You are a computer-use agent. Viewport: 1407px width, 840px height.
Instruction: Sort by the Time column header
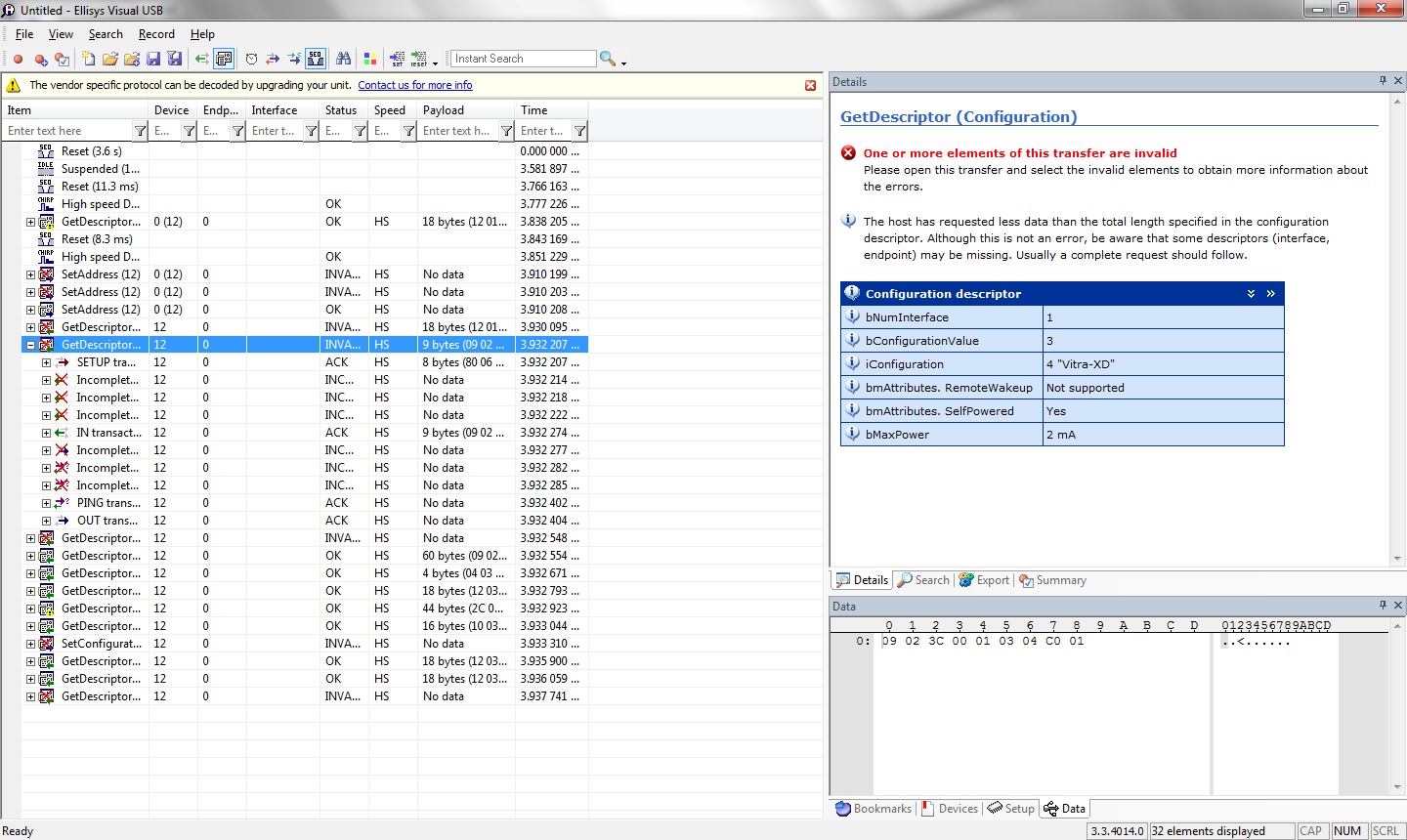tap(551, 110)
